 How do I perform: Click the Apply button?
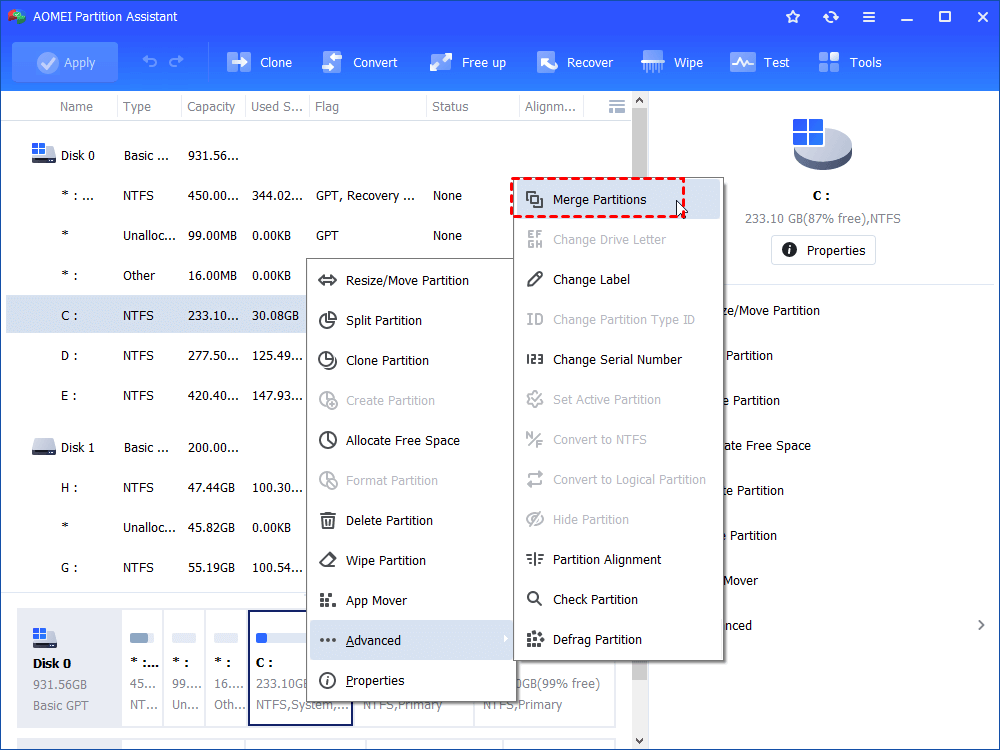(x=65, y=62)
